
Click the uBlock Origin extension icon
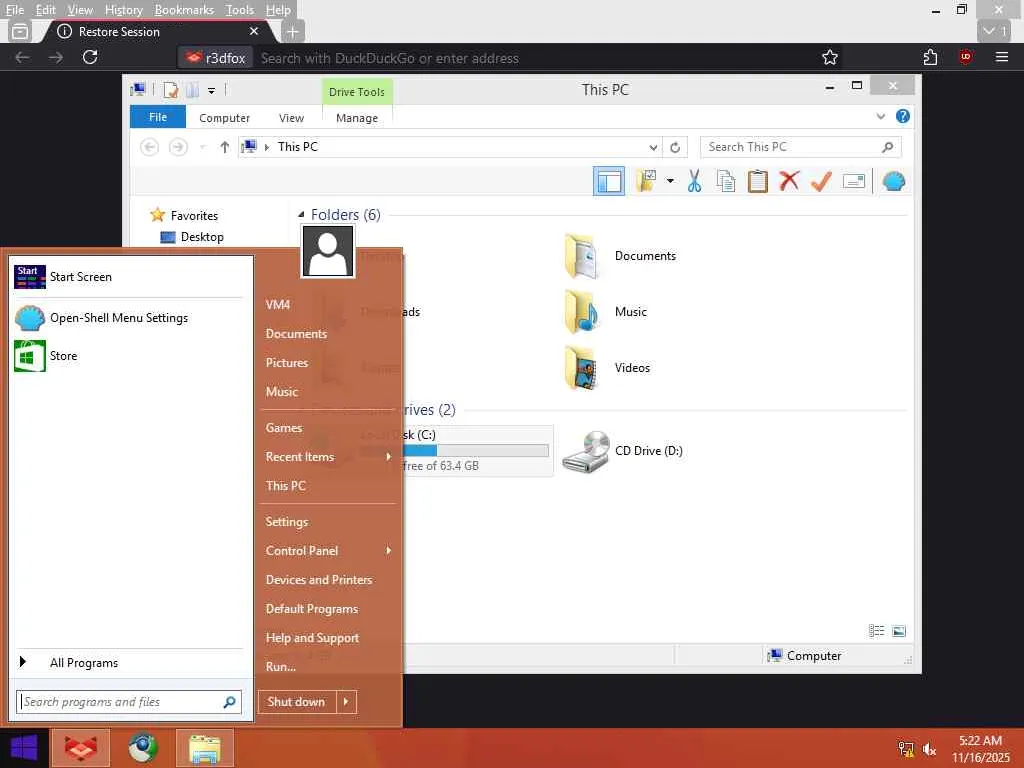point(965,57)
